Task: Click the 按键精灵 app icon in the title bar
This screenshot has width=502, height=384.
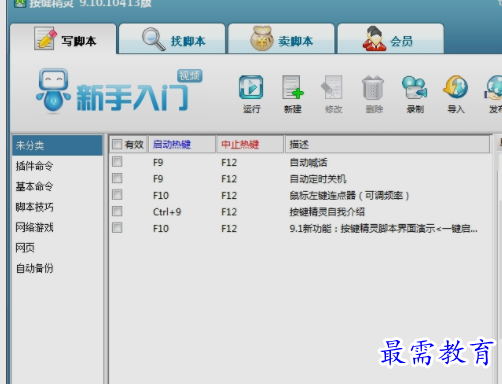Action: tap(20, 3)
